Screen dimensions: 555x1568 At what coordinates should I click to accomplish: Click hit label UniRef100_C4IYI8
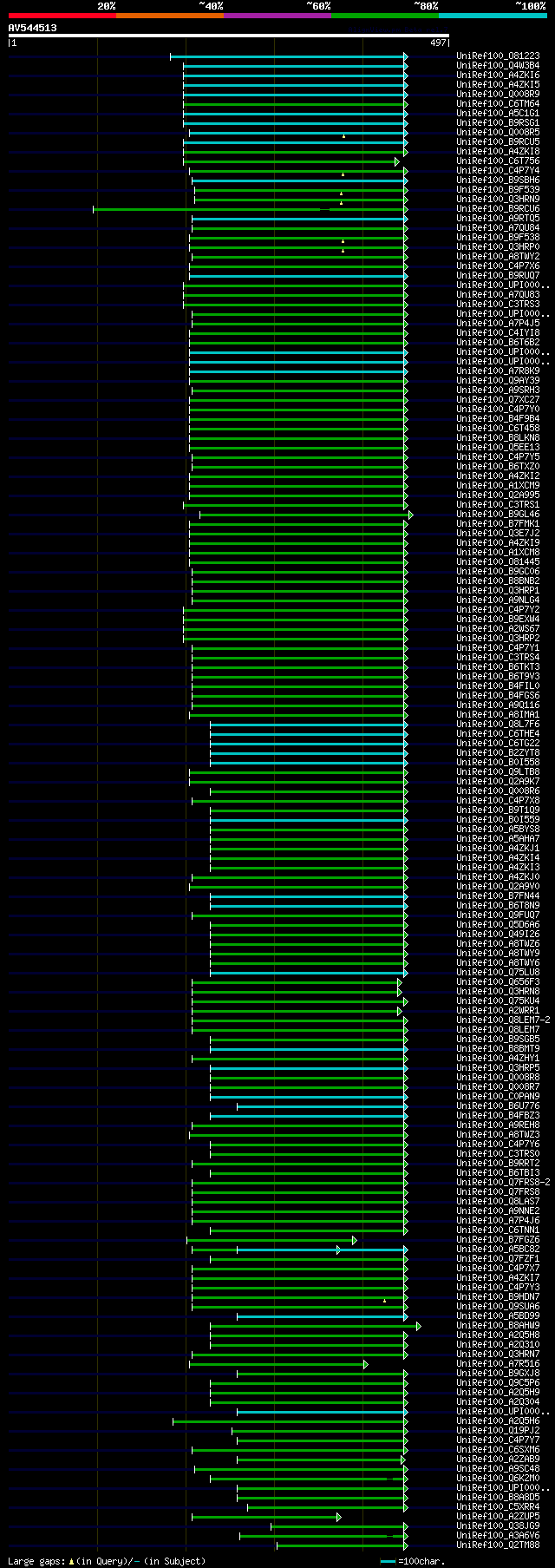498,333
